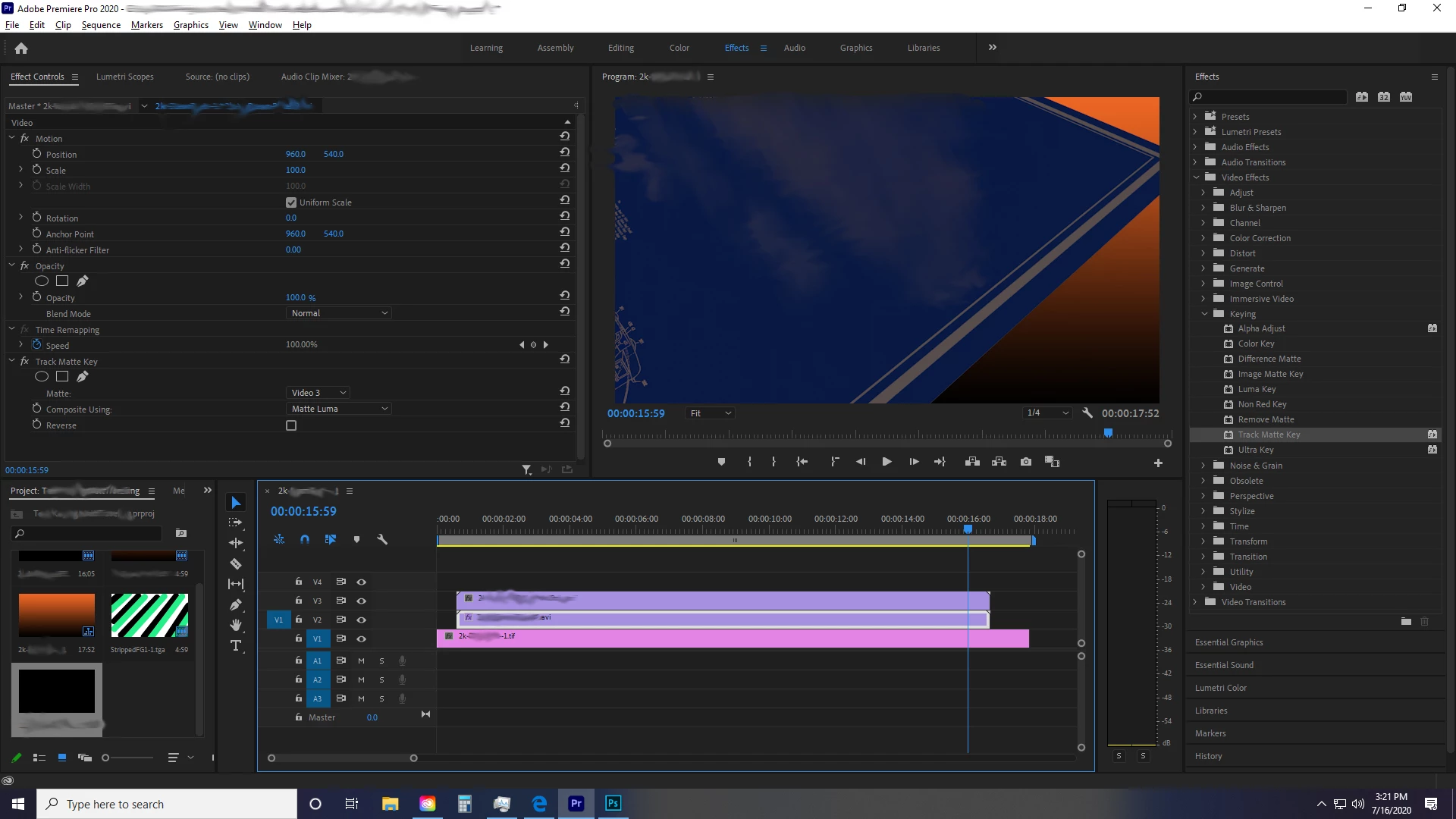Open the Essential Graphics panel
This screenshot has height=819, width=1456.
(1228, 642)
